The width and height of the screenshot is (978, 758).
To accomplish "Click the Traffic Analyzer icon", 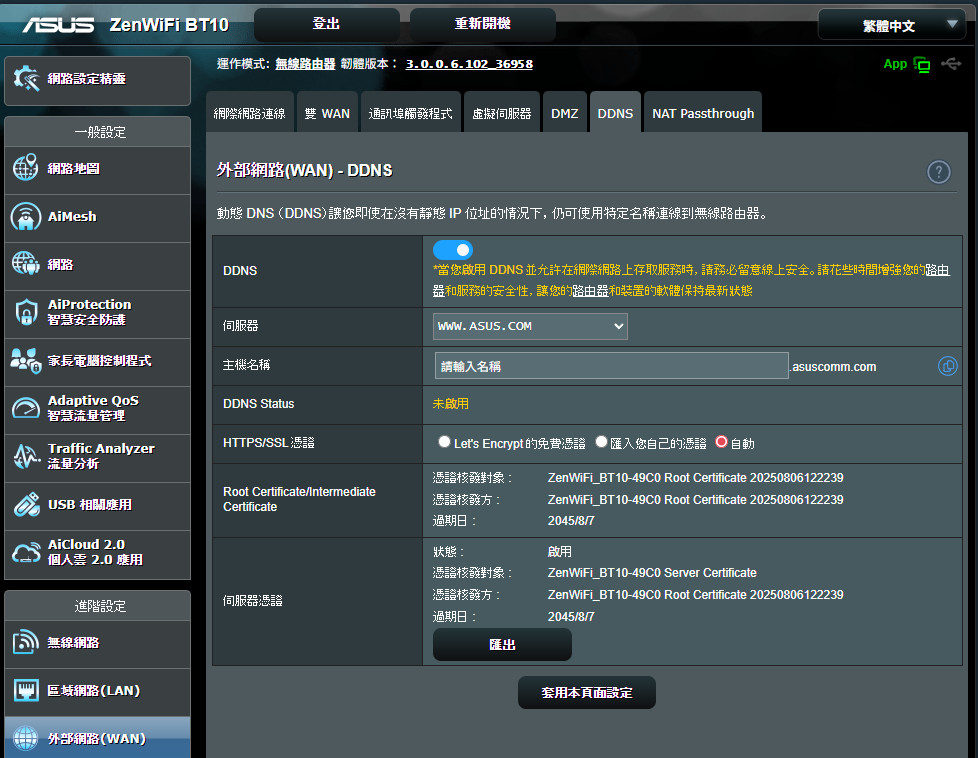I will [x=26, y=456].
